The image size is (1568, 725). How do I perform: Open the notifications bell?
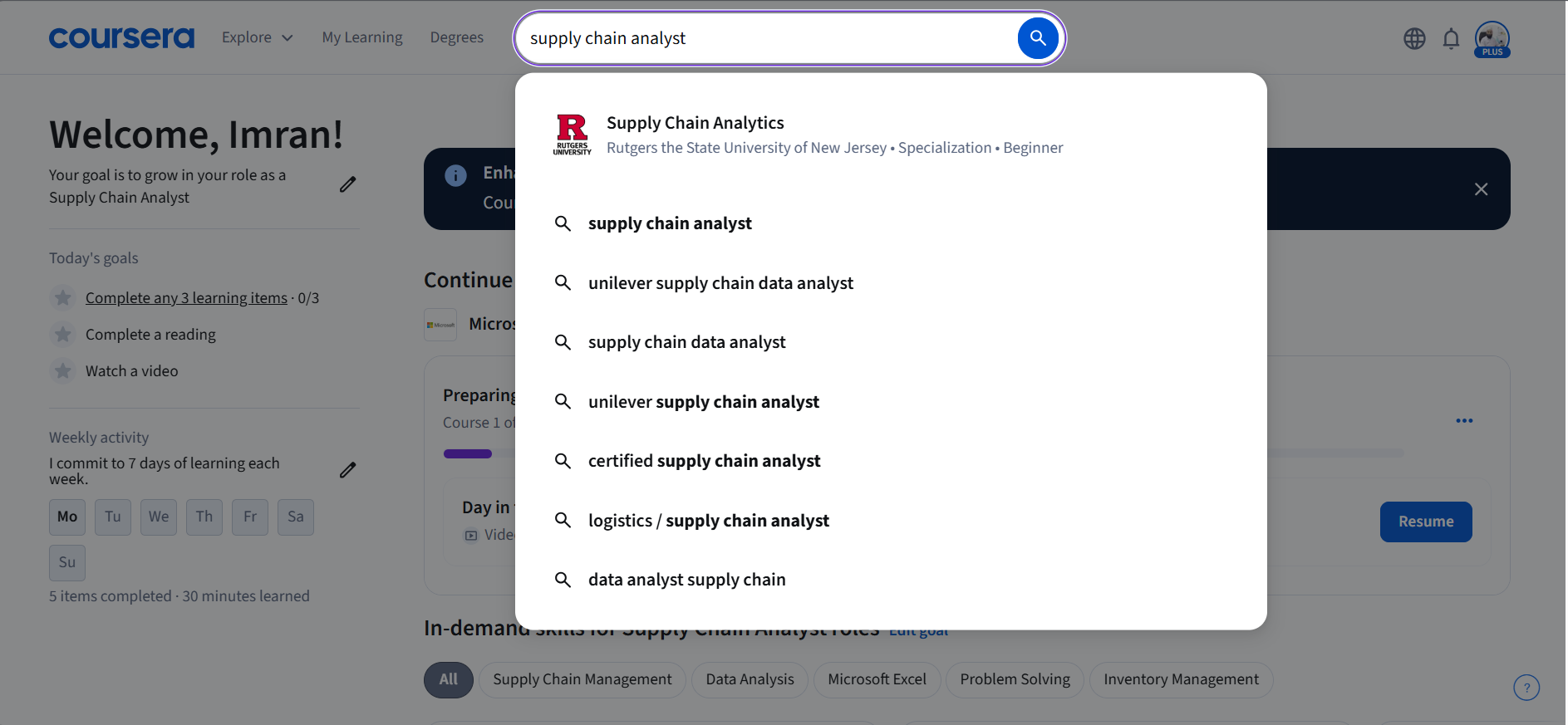(1451, 38)
